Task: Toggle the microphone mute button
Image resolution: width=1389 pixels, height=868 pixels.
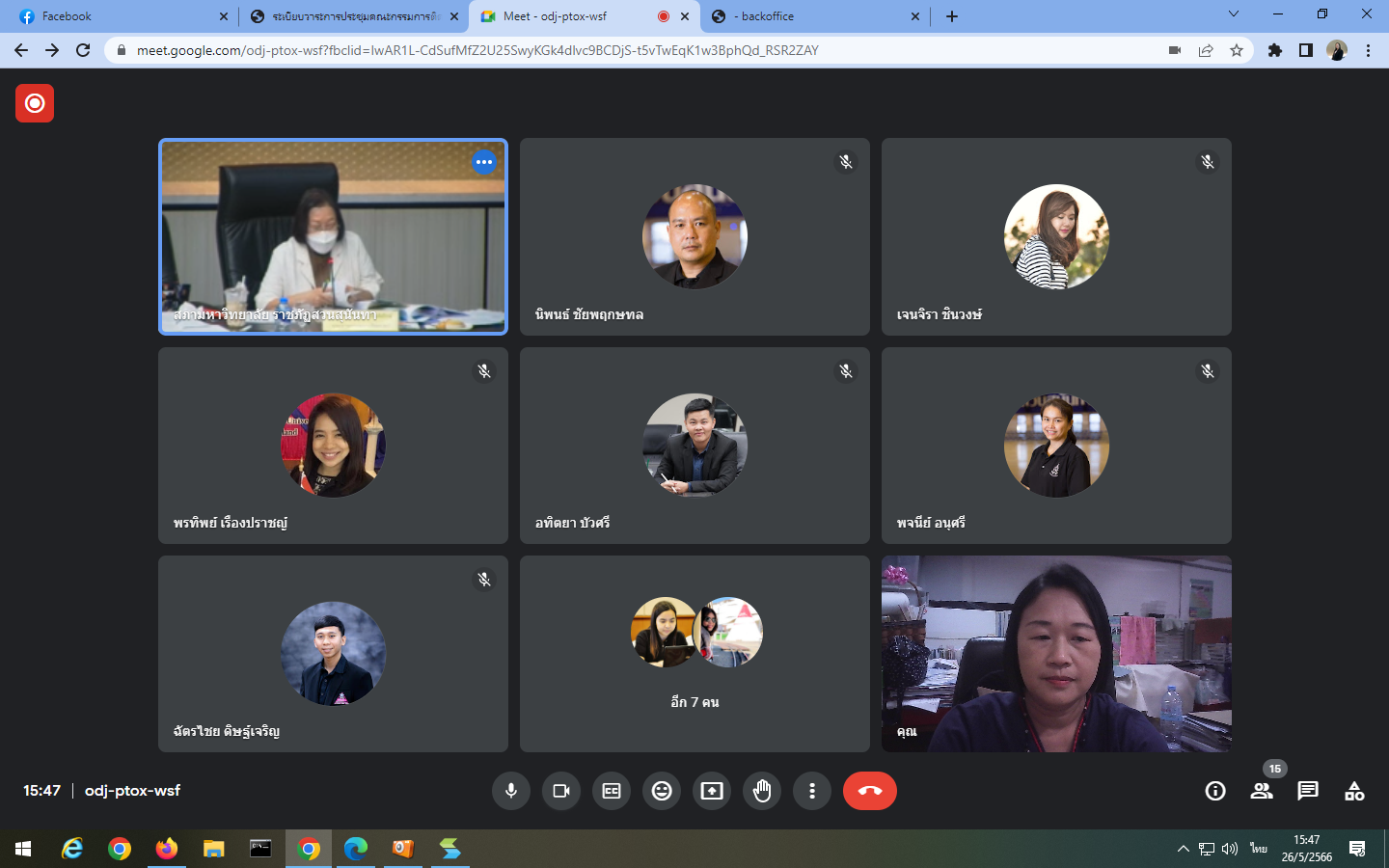Action: (x=511, y=791)
